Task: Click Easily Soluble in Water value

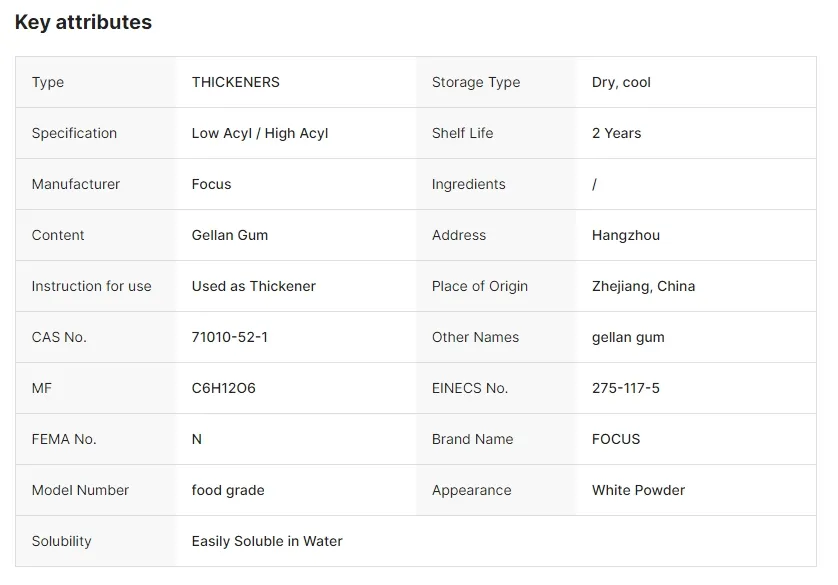Action: pos(267,541)
